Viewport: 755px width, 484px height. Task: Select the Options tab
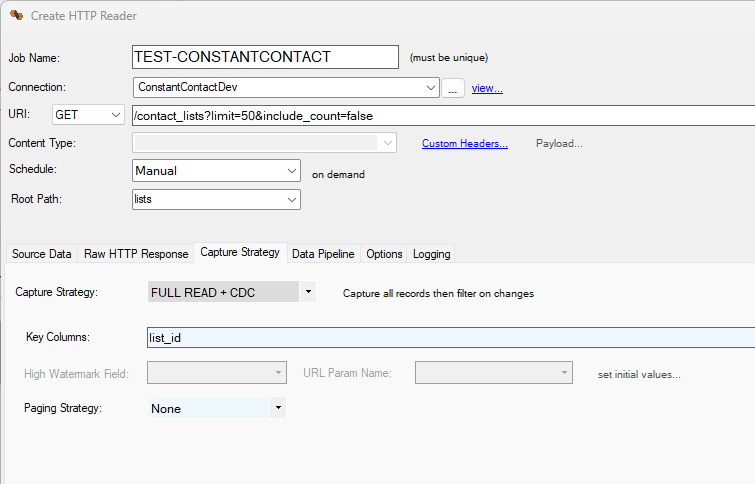tap(384, 254)
